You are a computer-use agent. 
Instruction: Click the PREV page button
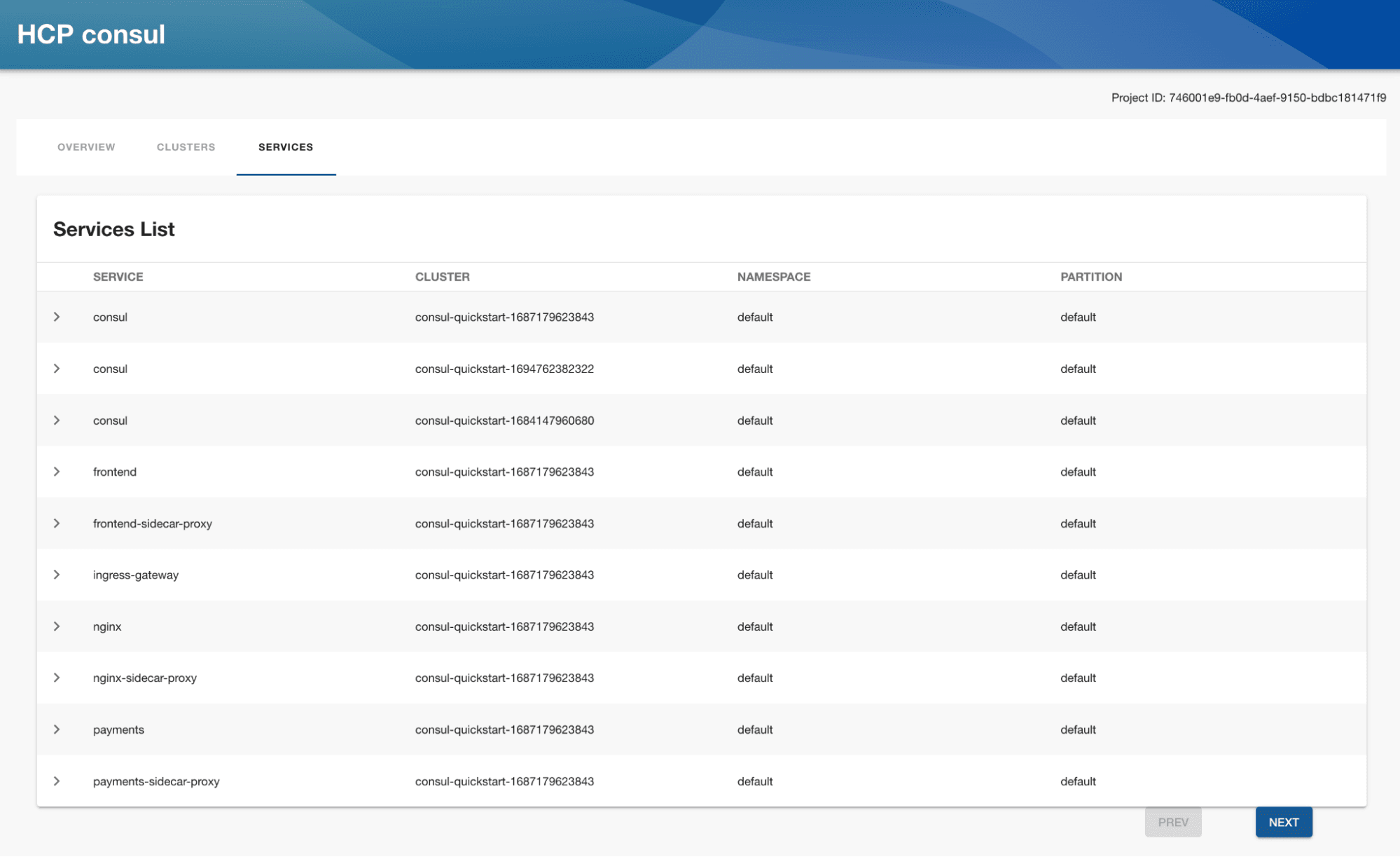click(x=1173, y=822)
